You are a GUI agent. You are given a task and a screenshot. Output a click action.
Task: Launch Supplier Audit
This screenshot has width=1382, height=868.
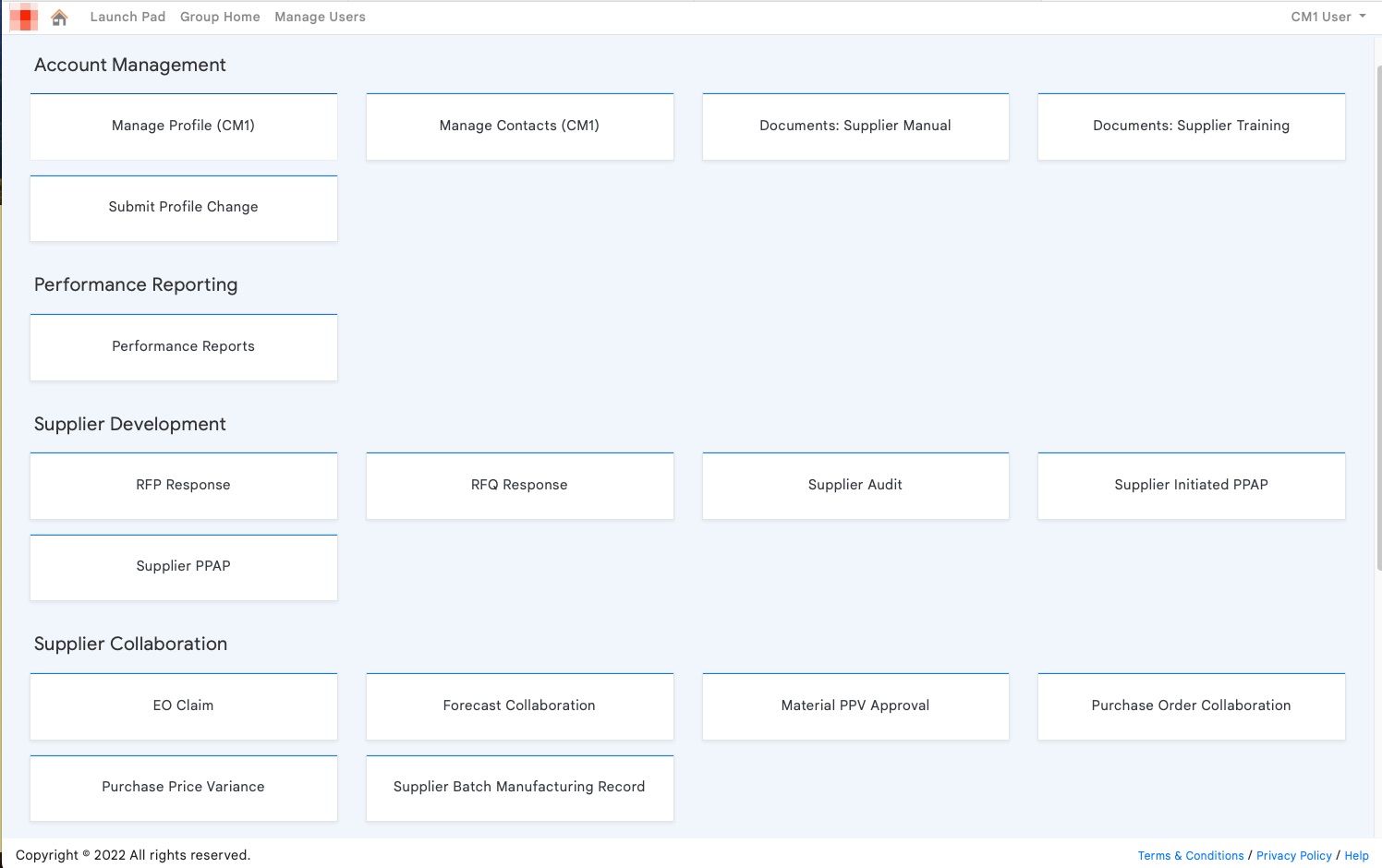855,486
